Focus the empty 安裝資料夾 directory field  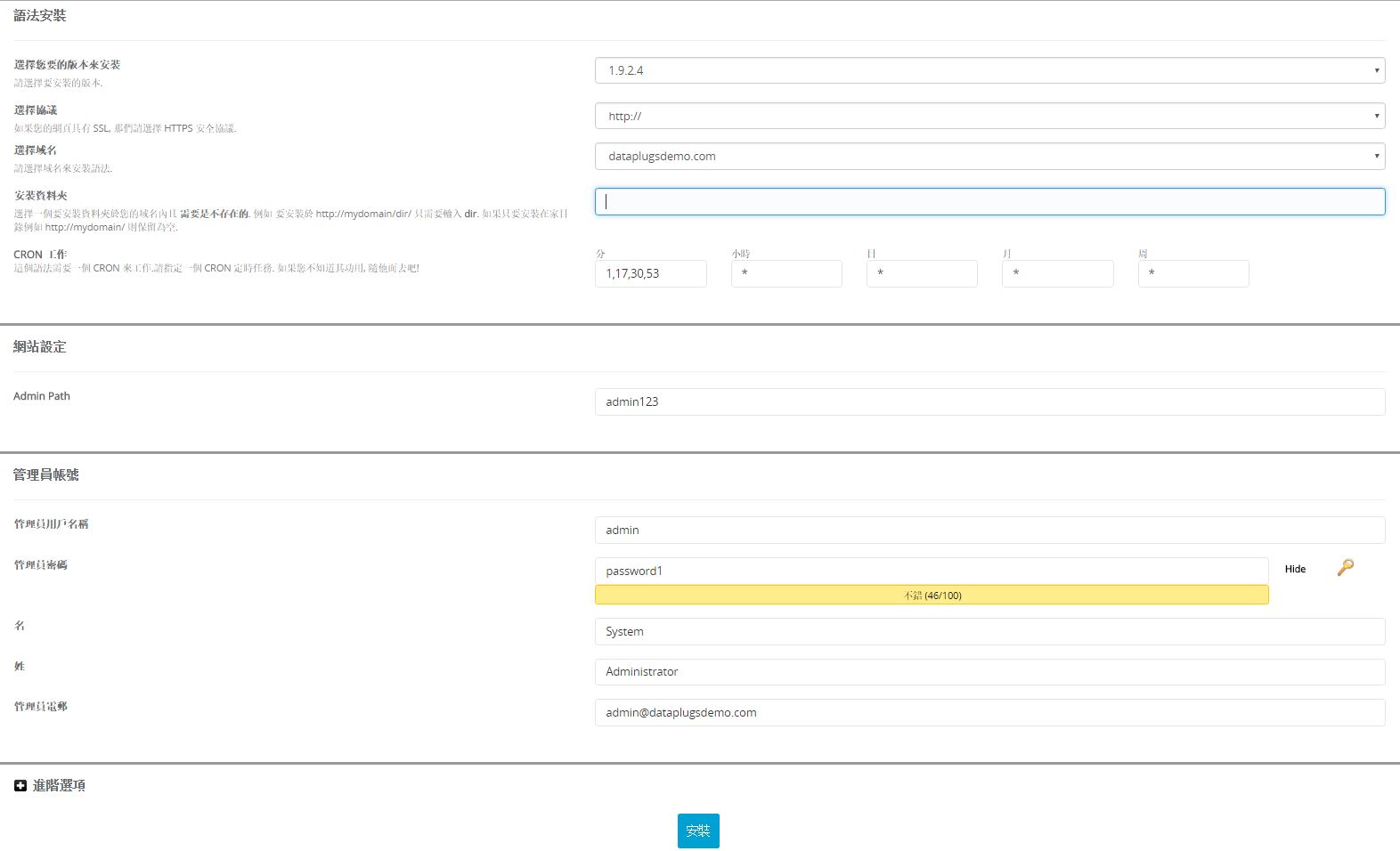pyautogui.click(x=989, y=201)
